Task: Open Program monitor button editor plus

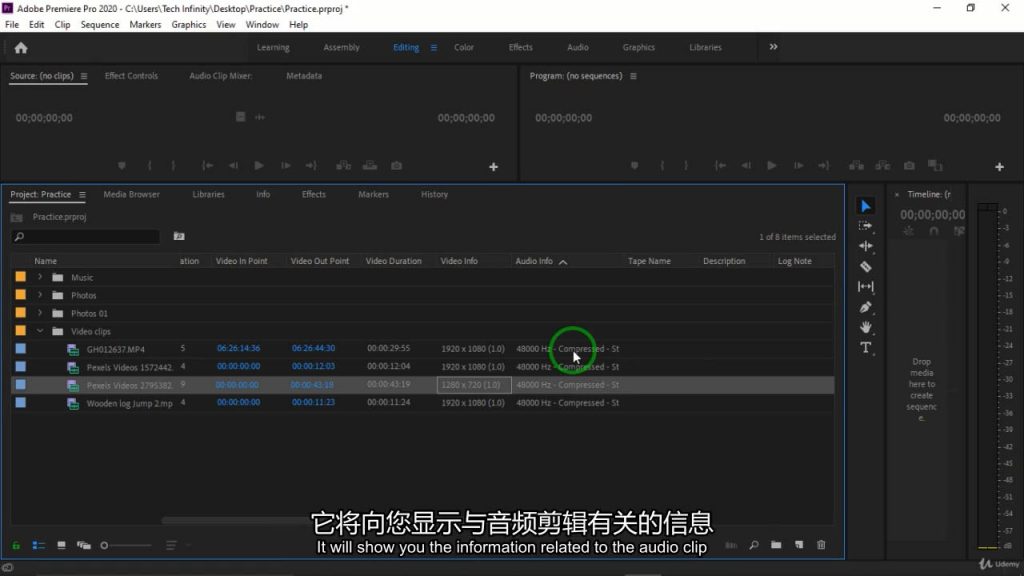Action: coord(999,167)
